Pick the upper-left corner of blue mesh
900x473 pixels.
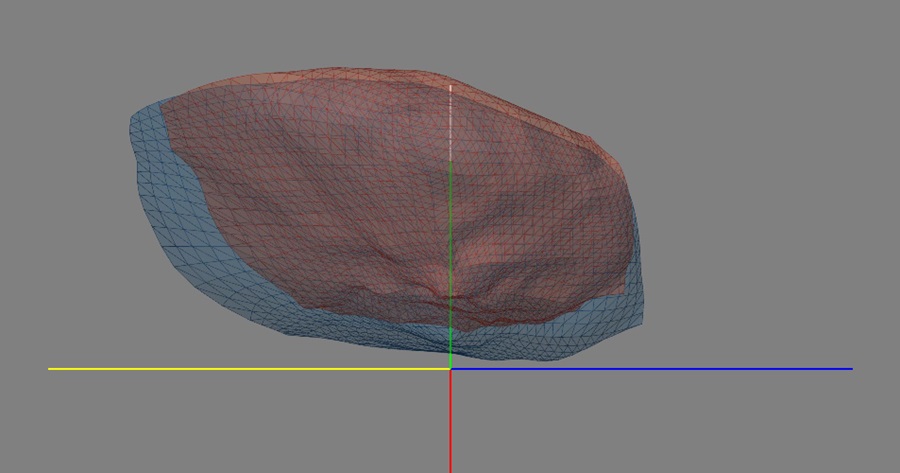coord(135,115)
